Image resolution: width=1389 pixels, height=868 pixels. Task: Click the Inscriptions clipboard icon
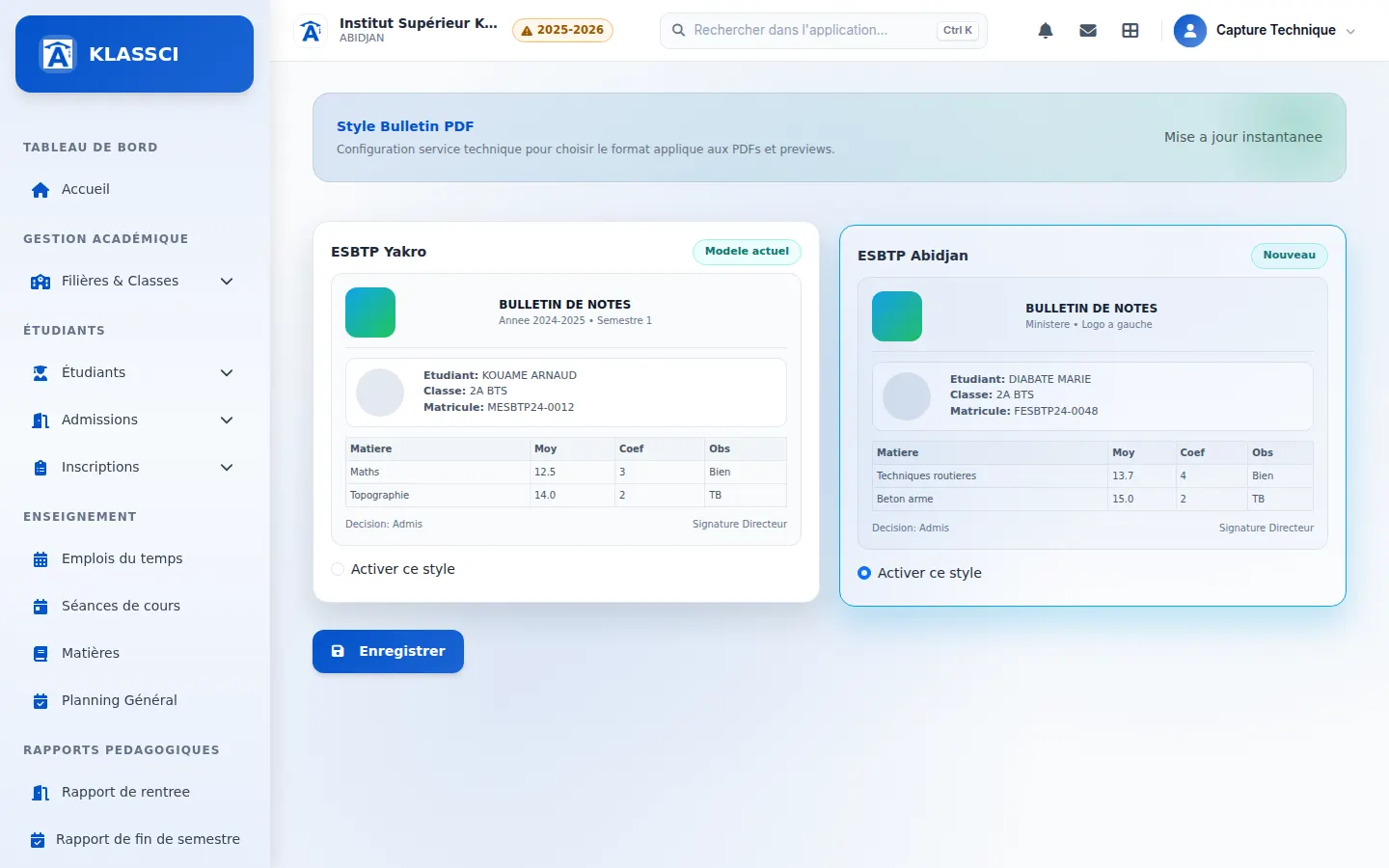point(41,468)
